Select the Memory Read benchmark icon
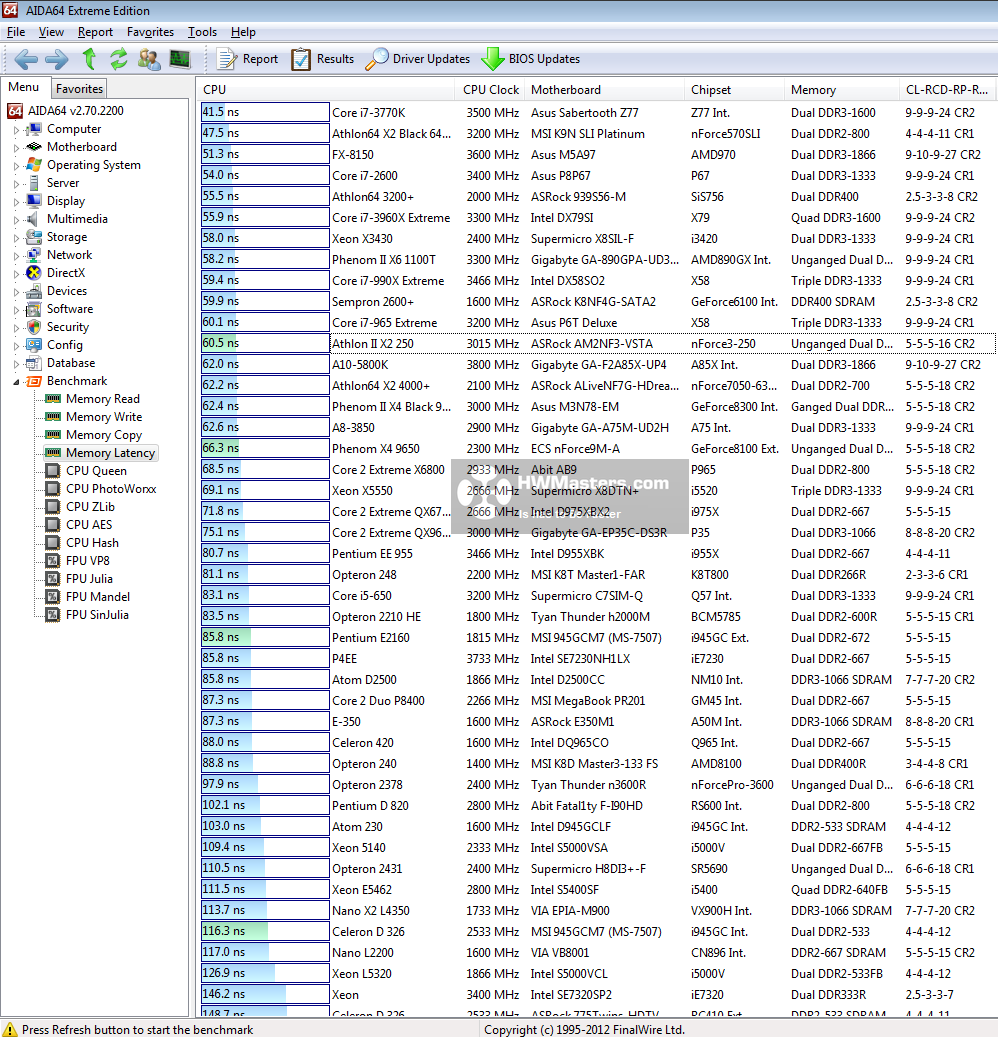 click(x=53, y=399)
